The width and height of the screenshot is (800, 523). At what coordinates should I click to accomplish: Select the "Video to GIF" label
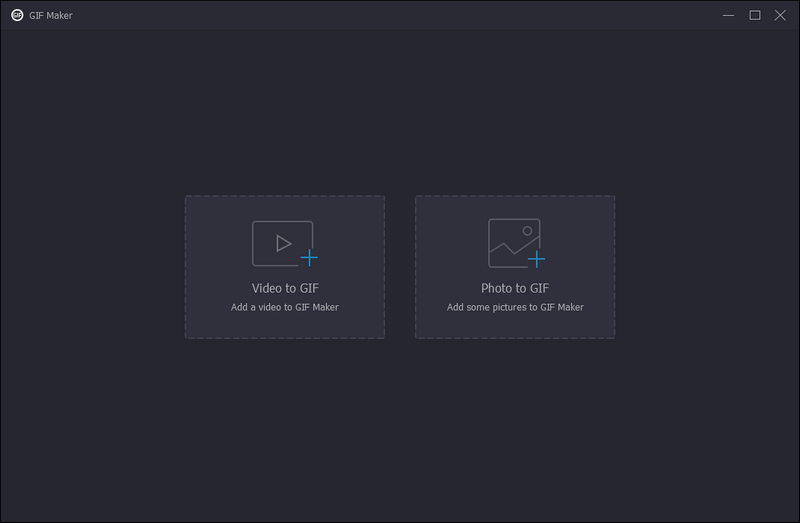click(285, 288)
